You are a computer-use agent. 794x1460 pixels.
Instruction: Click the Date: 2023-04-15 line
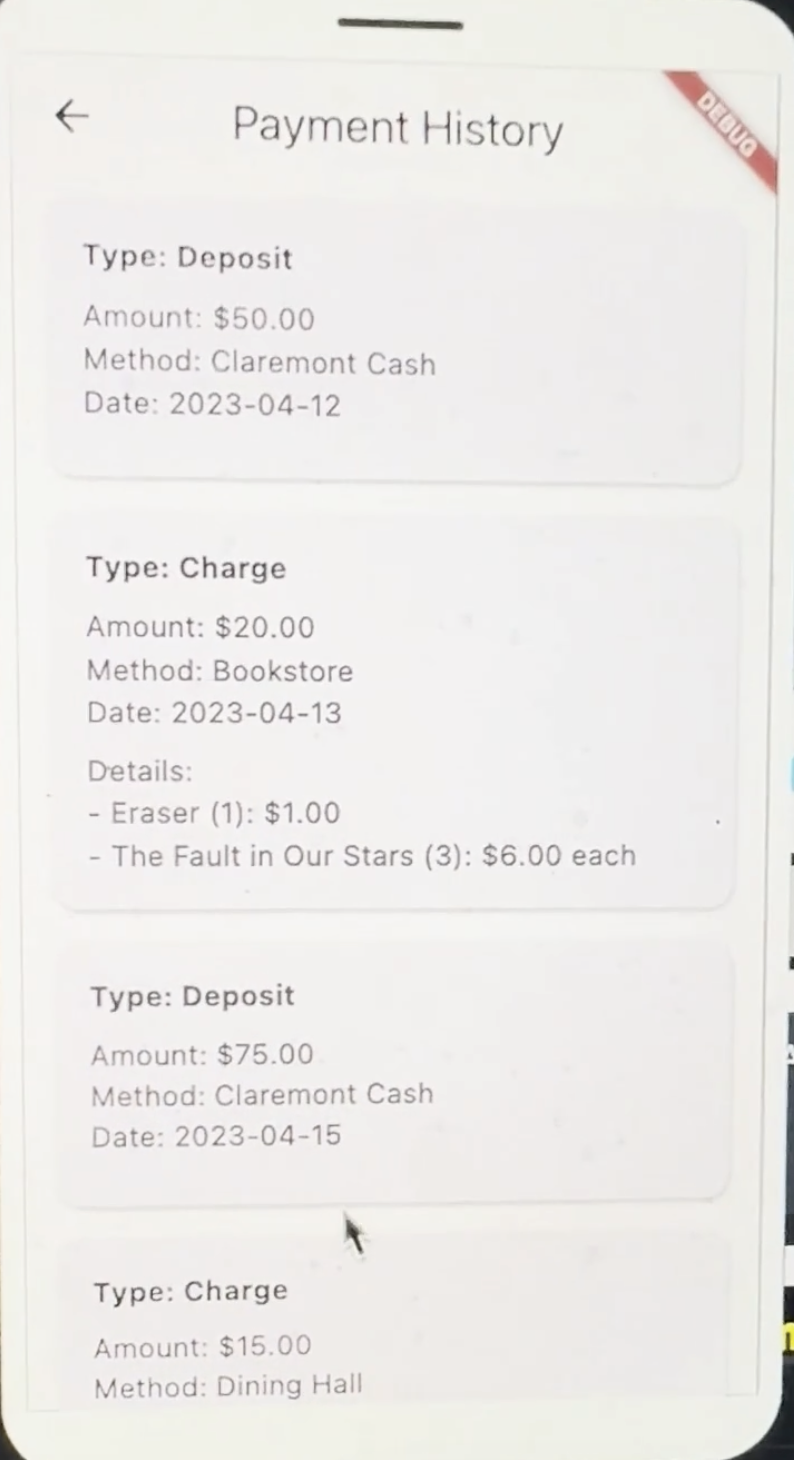216,1136
